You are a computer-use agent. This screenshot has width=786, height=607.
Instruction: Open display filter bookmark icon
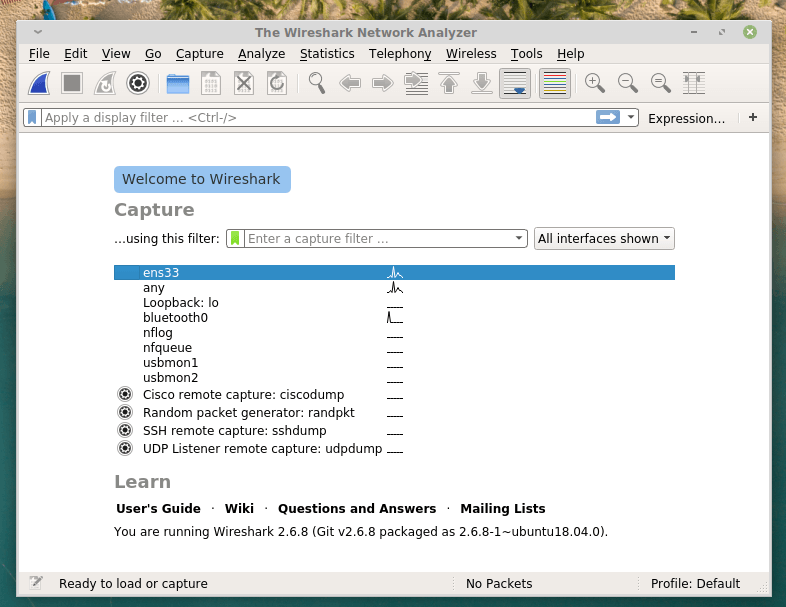click(32, 117)
